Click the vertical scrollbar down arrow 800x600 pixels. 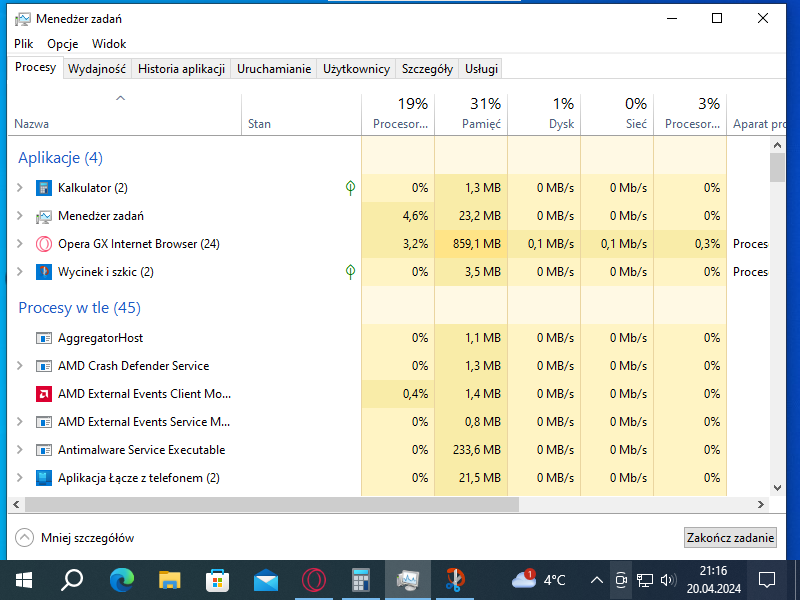point(778,488)
